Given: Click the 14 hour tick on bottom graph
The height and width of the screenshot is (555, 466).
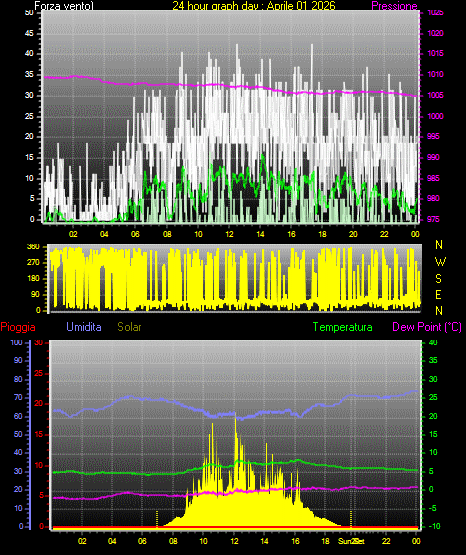Looking at the screenshot, I should pos(264,541).
